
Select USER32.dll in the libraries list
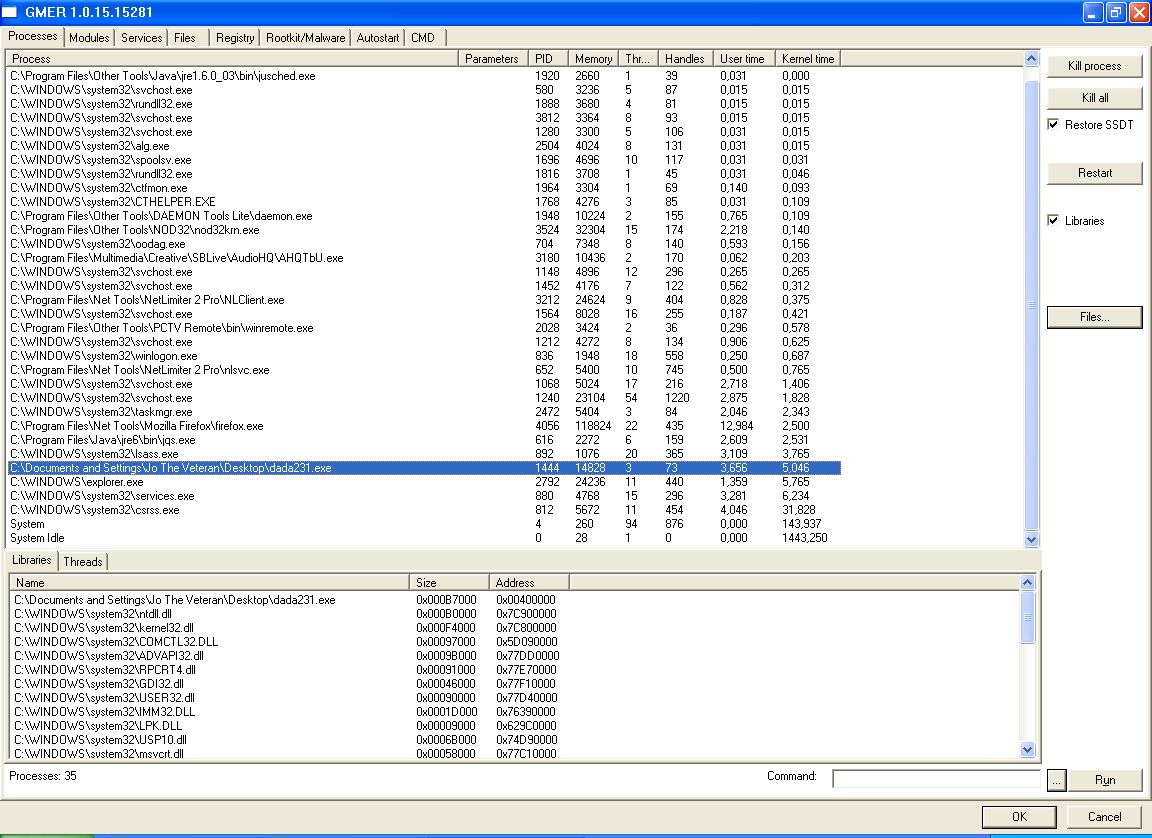click(x=290, y=698)
